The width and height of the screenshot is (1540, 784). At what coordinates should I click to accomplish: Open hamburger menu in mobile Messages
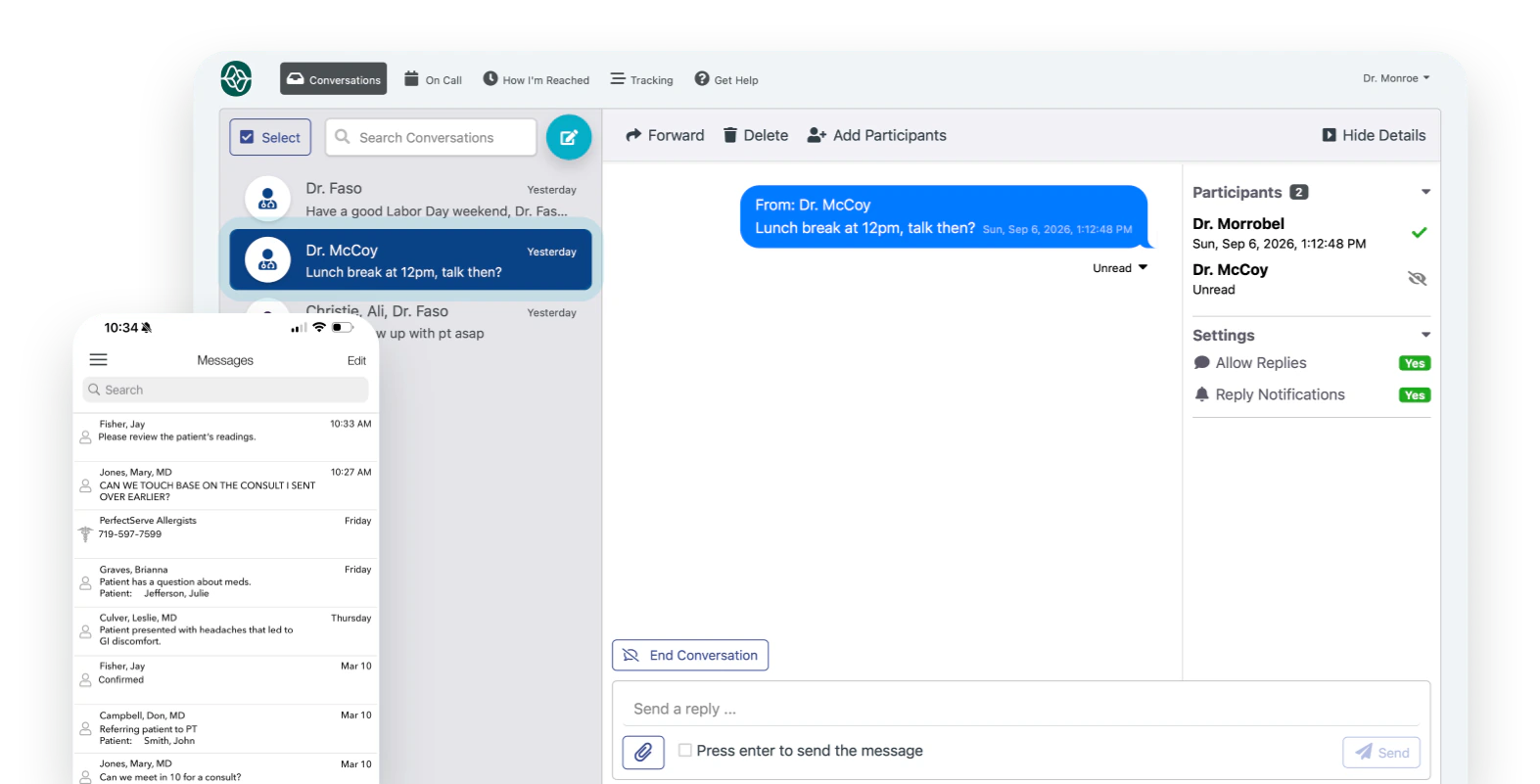click(99, 360)
